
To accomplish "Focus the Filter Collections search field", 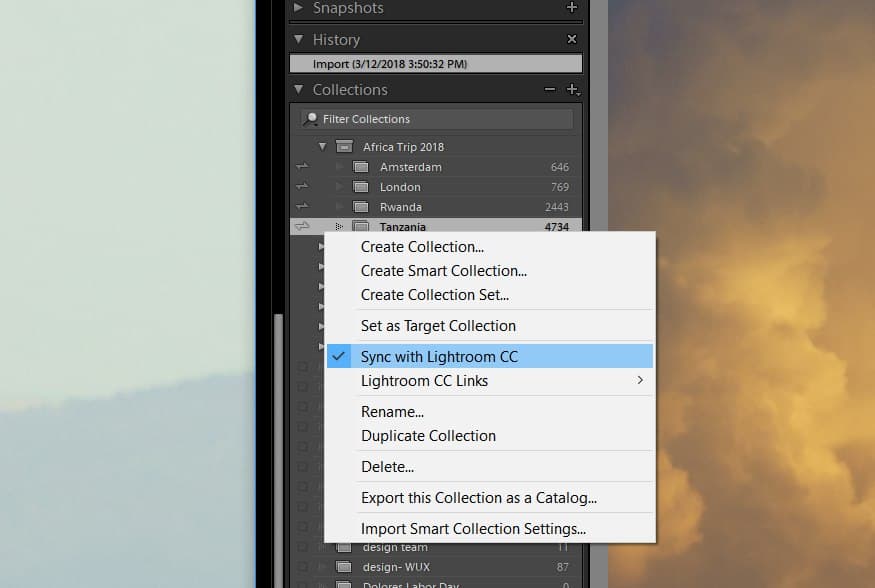I will [x=437, y=119].
